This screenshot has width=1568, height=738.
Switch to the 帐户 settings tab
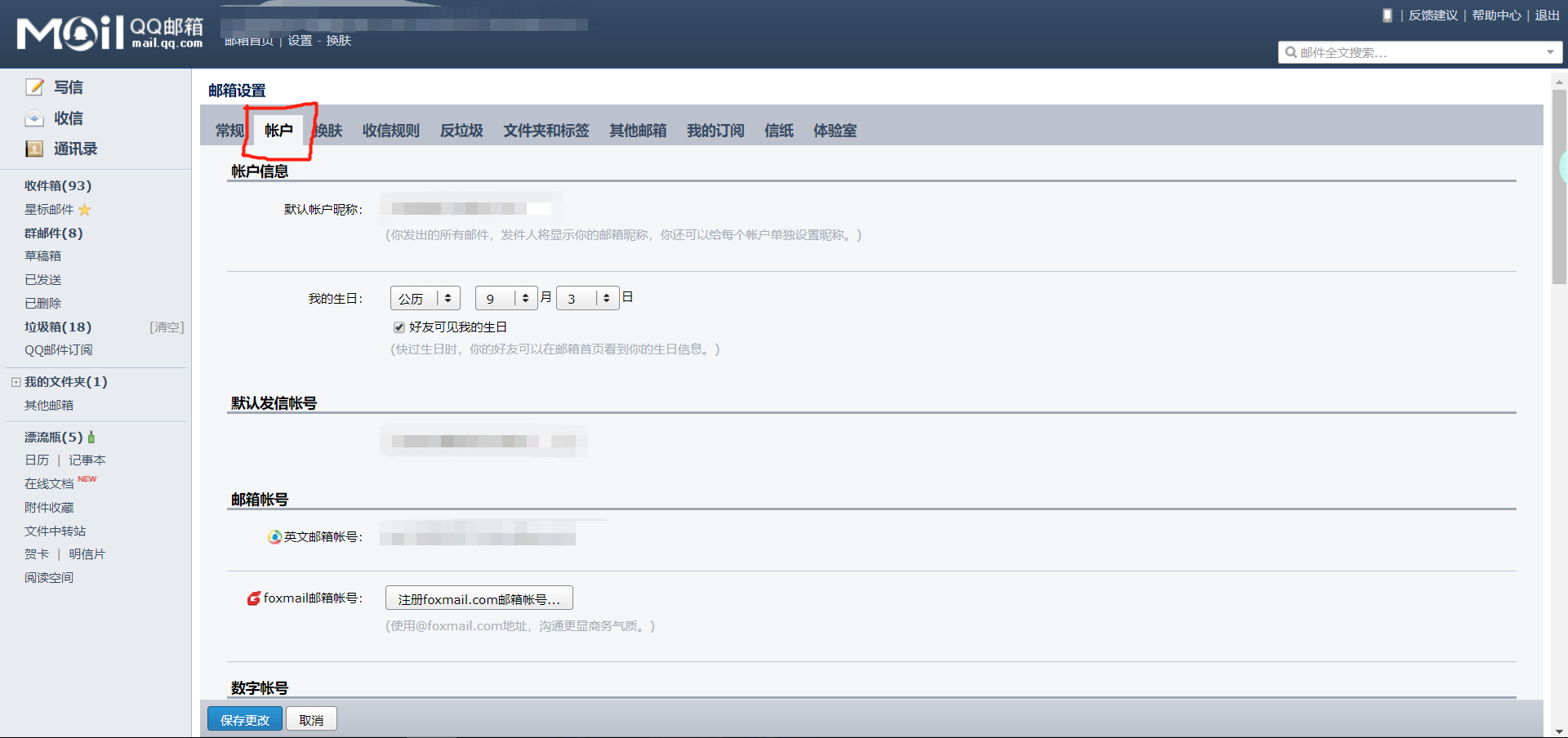[x=278, y=131]
